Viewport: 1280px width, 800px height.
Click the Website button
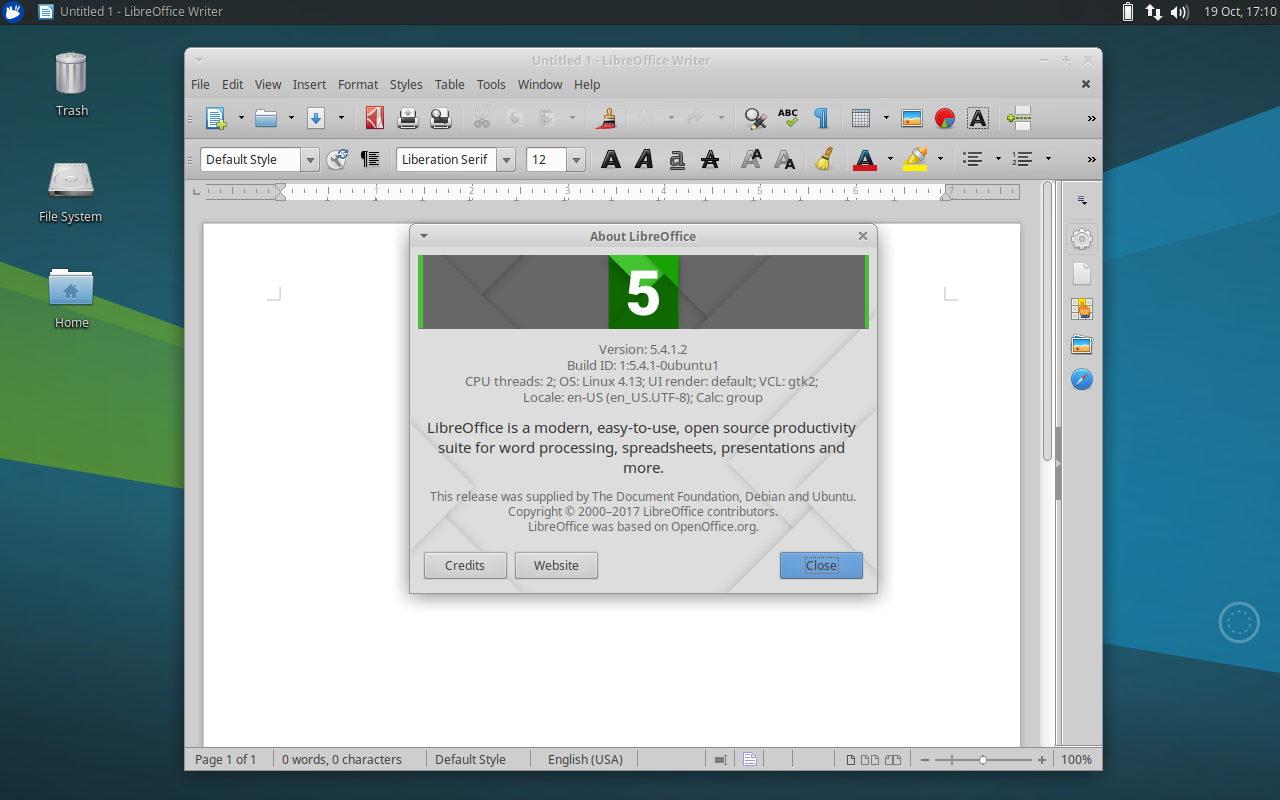click(x=556, y=565)
